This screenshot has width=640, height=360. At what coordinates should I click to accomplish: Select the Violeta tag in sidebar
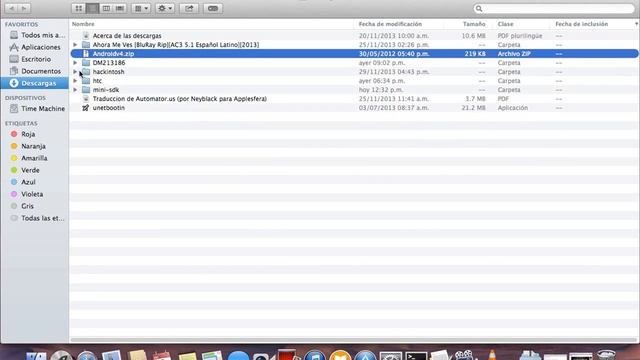coord(27,194)
